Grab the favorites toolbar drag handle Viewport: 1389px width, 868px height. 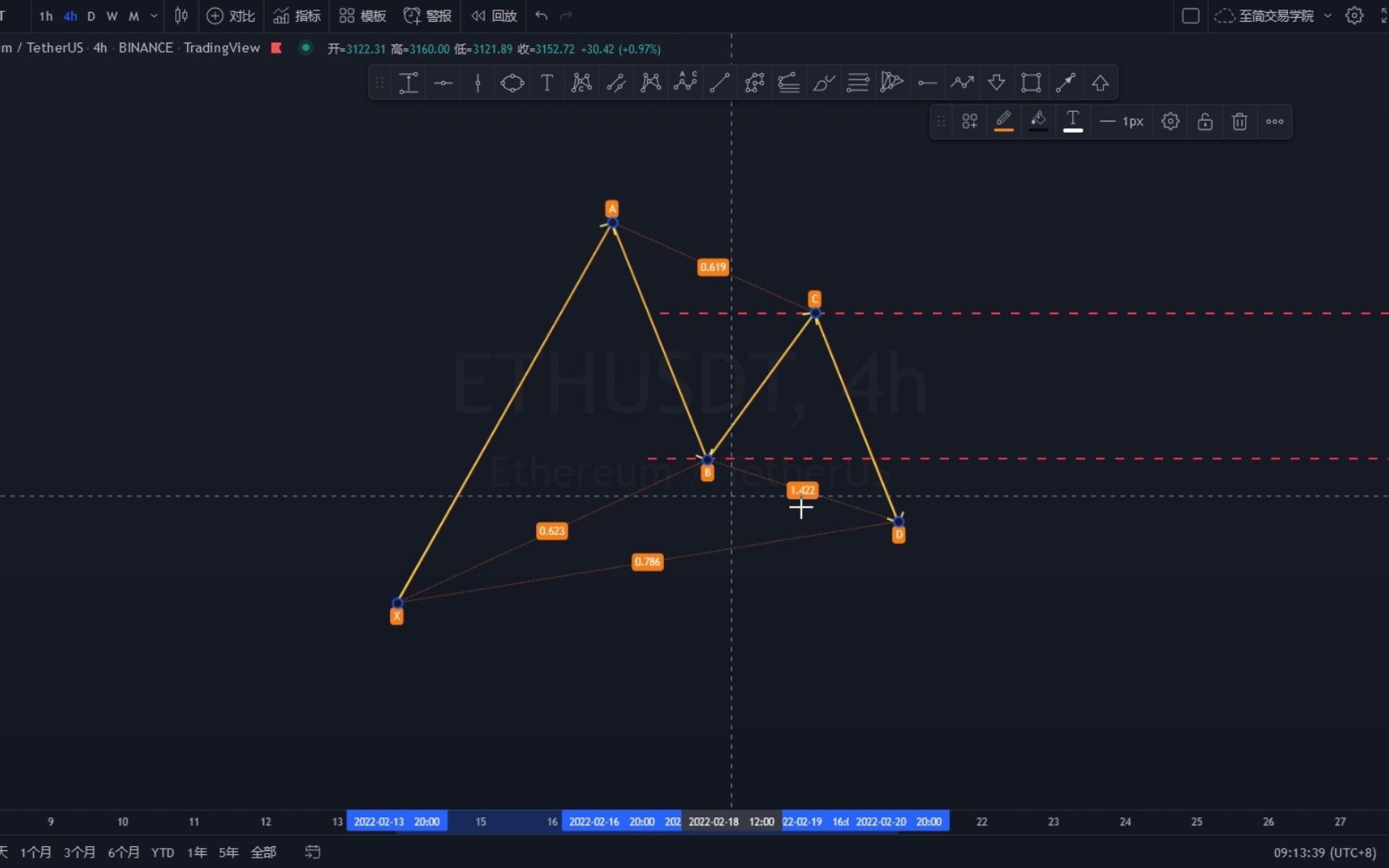coord(379,83)
